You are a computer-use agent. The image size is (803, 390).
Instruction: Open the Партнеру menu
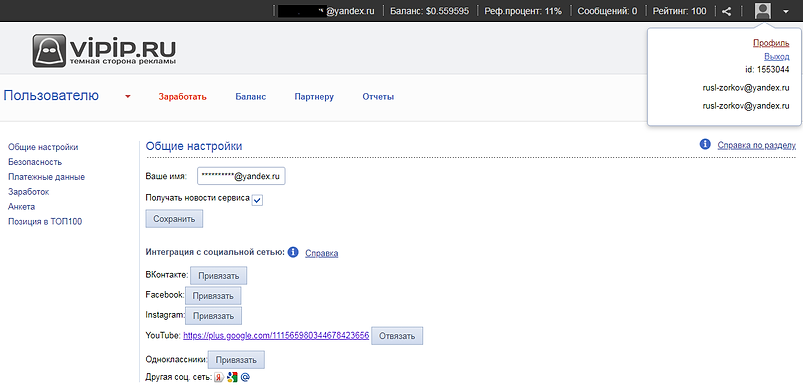click(314, 97)
